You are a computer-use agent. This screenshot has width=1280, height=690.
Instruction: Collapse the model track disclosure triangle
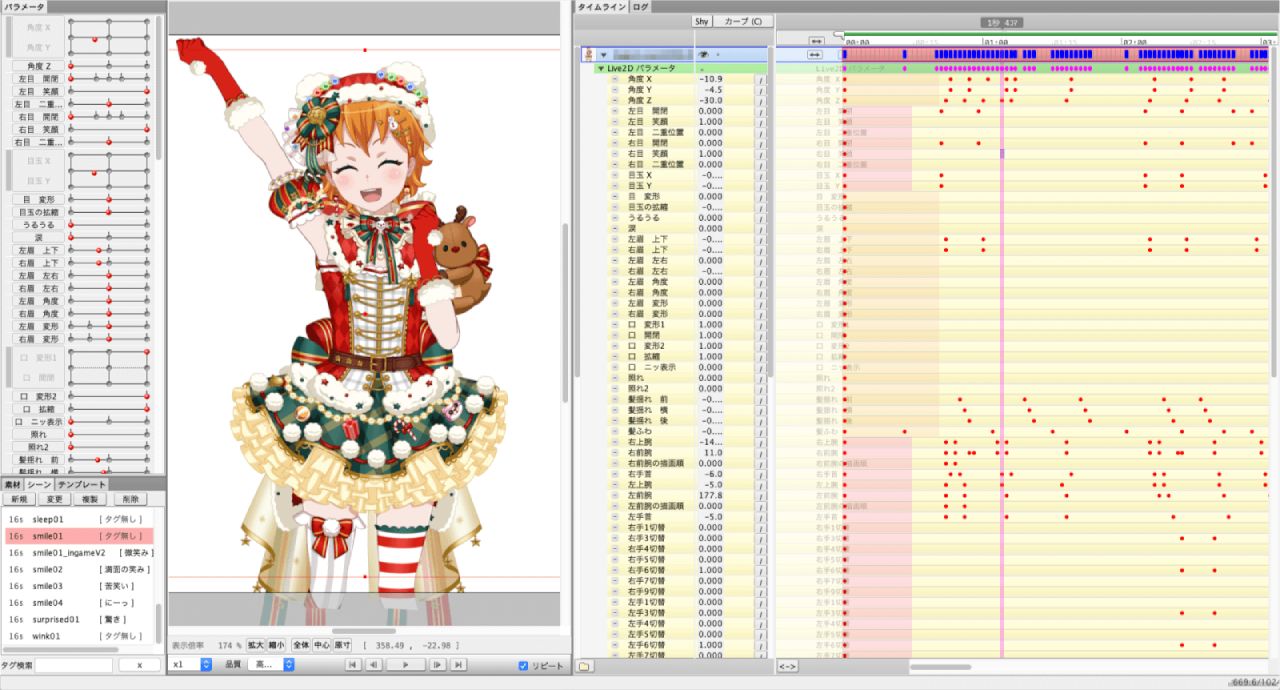[603, 54]
